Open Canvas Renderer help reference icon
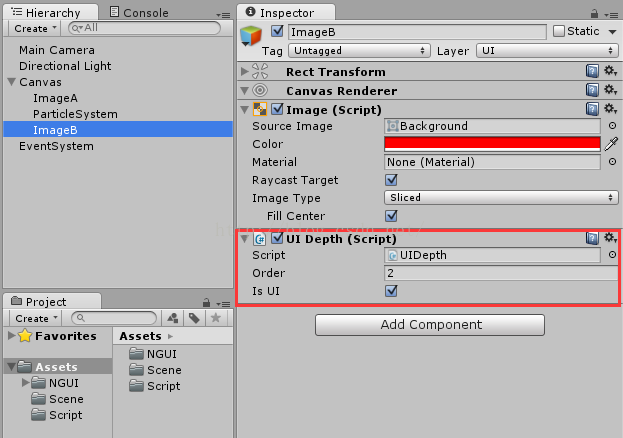 coord(592,90)
